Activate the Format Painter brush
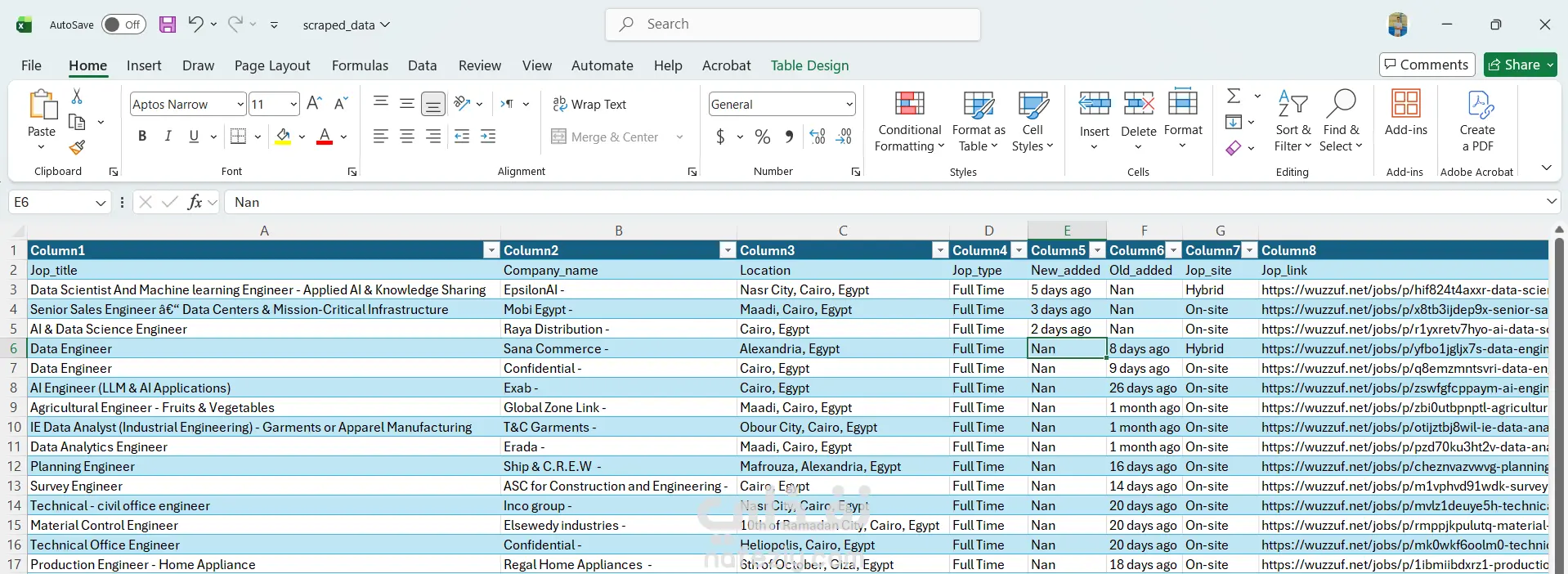 (77, 147)
